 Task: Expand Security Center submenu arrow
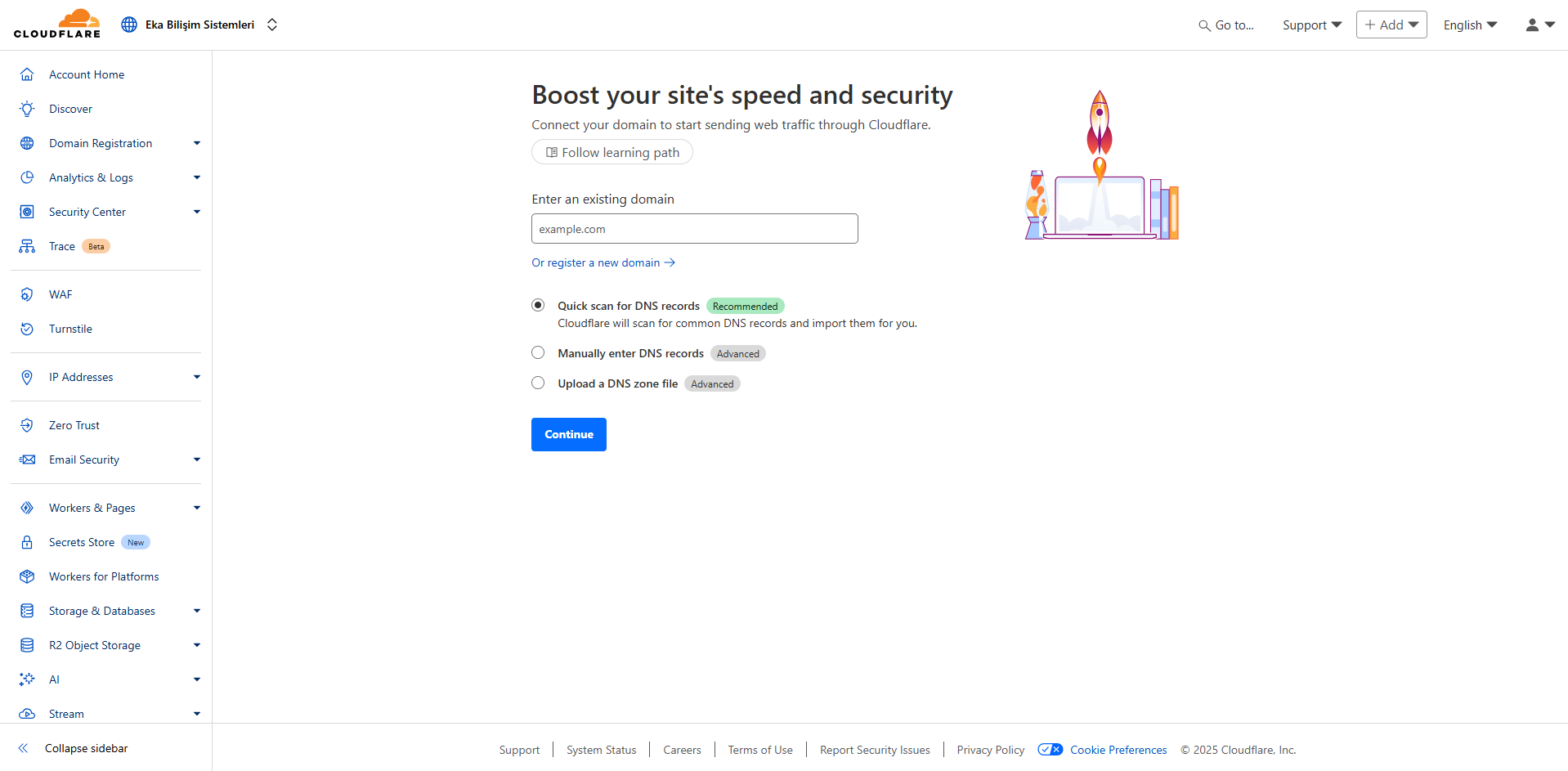pos(197,212)
